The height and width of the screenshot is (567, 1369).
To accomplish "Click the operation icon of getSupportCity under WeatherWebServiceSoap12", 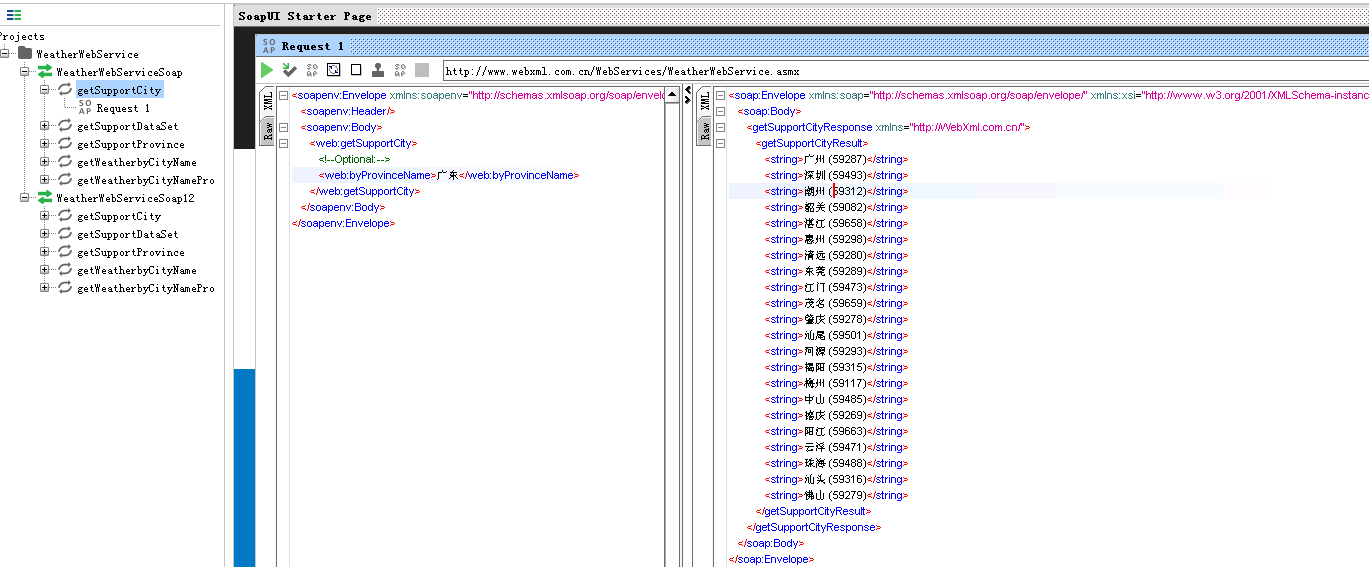I will click(65, 216).
